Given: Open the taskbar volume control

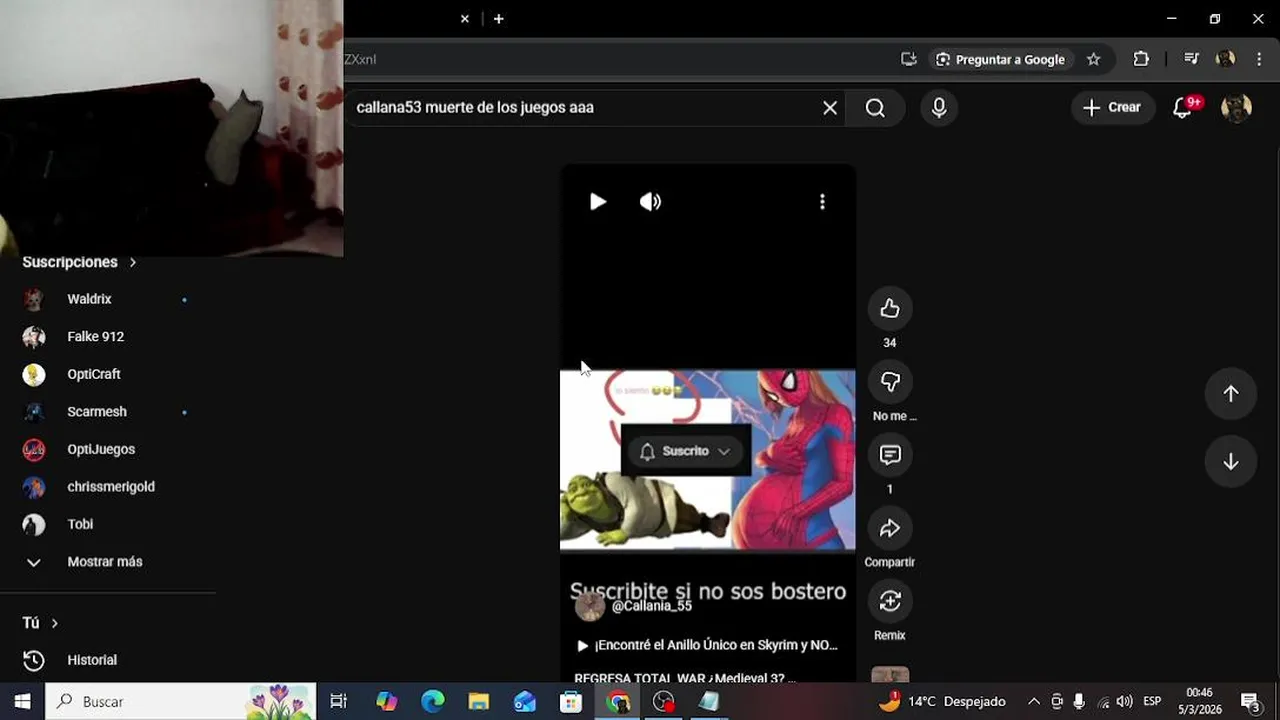Looking at the screenshot, I should (x=1124, y=702).
